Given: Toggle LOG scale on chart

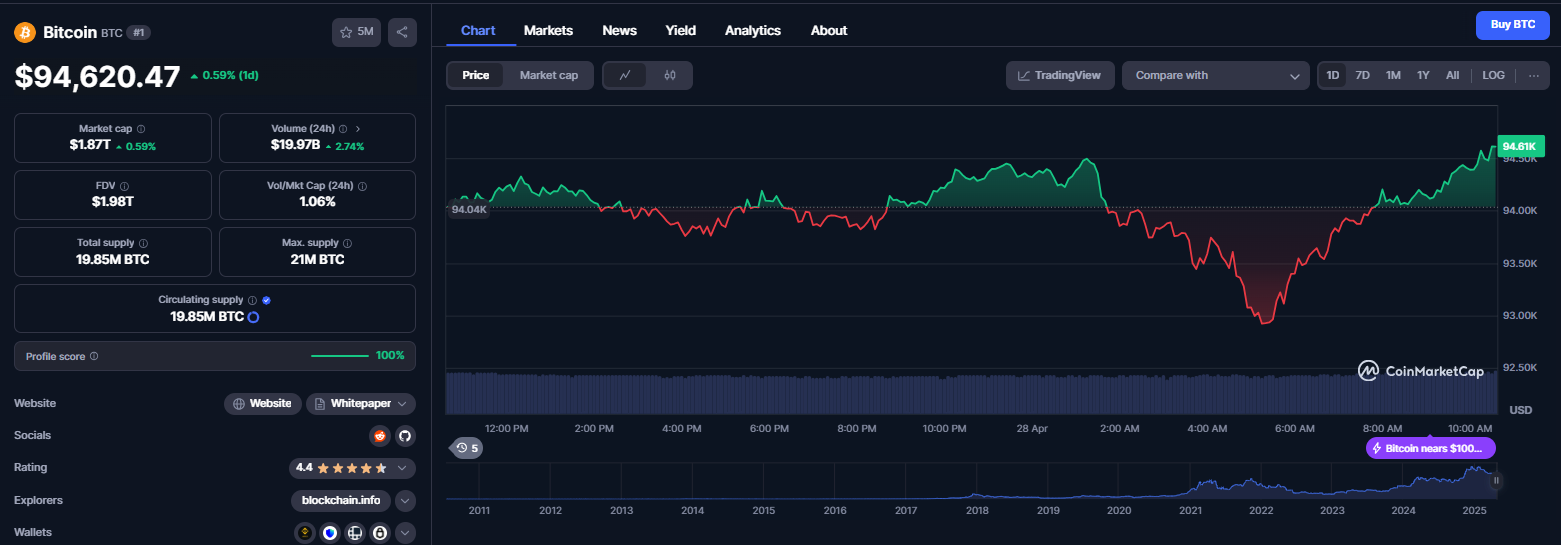Looking at the screenshot, I should click(1493, 75).
